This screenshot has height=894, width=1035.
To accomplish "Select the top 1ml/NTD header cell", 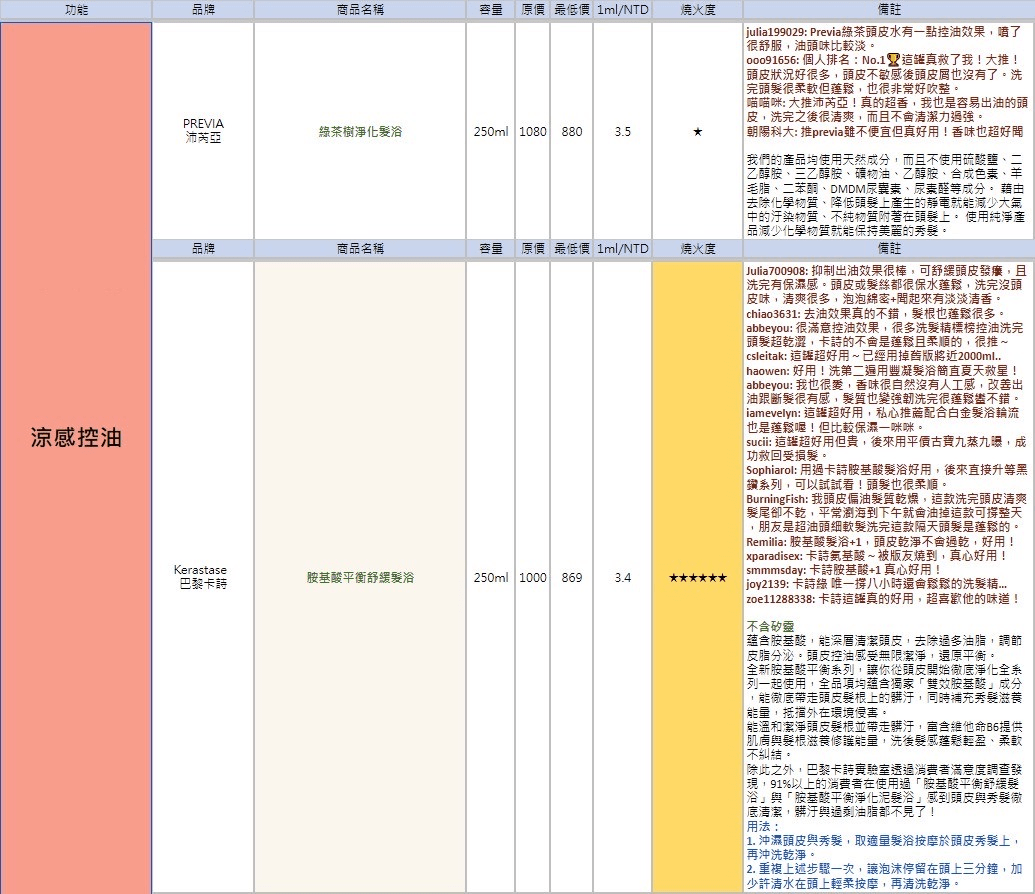I will click(x=622, y=9).
